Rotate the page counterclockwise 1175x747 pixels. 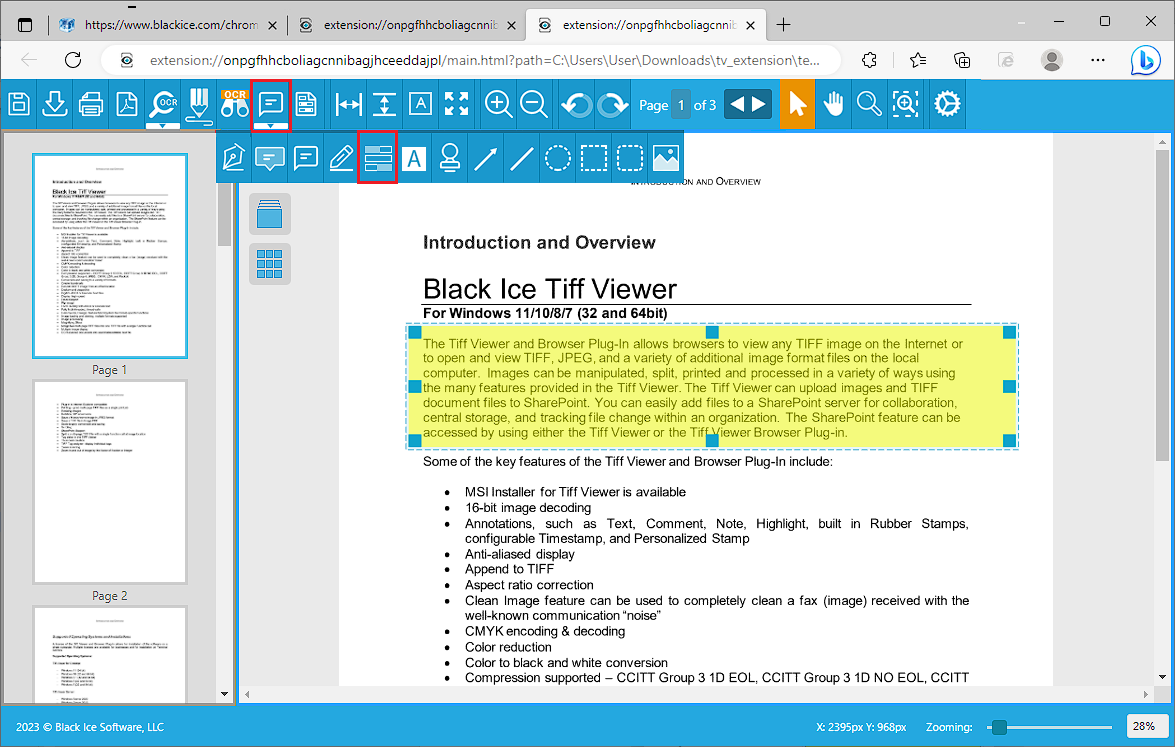click(x=576, y=104)
